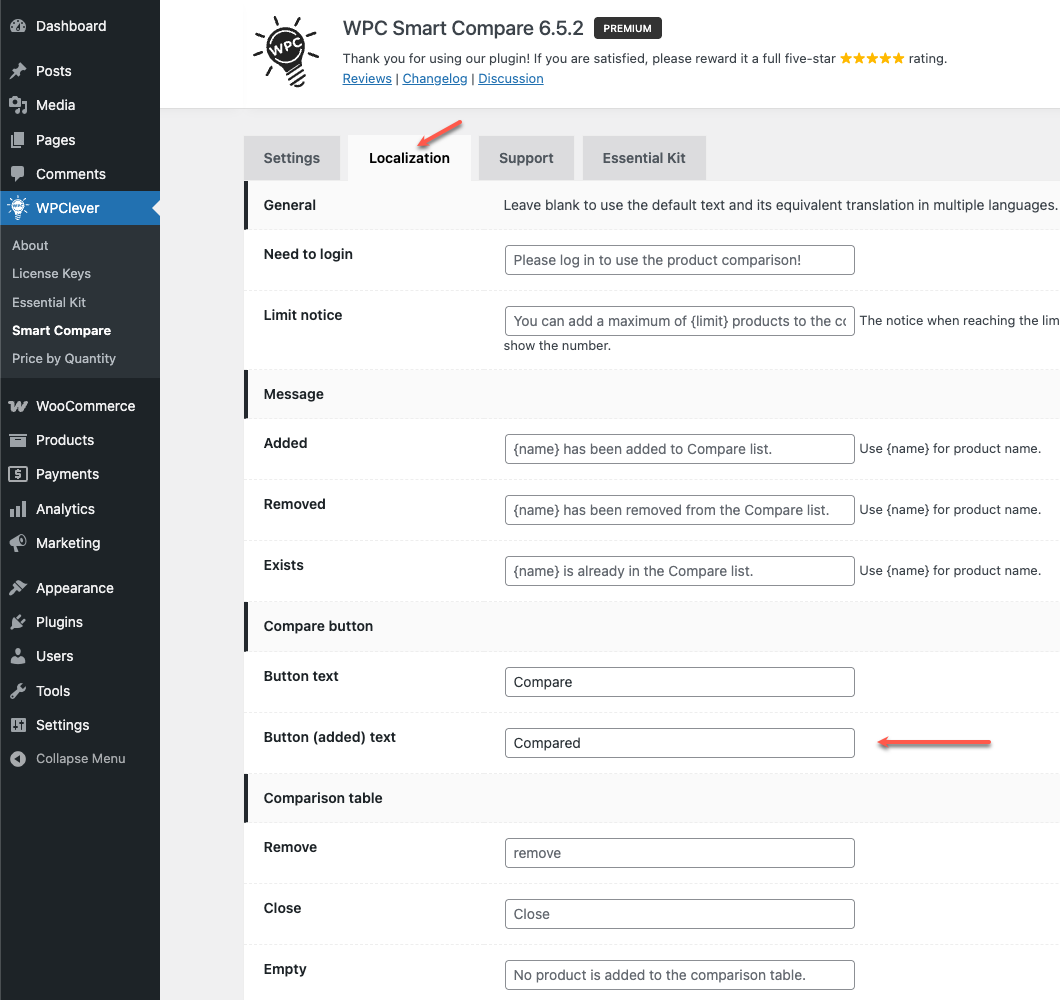This screenshot has height=1000, width=1060.
Task: Click the Dashboard gauge icon
Action: coord(18,26)
